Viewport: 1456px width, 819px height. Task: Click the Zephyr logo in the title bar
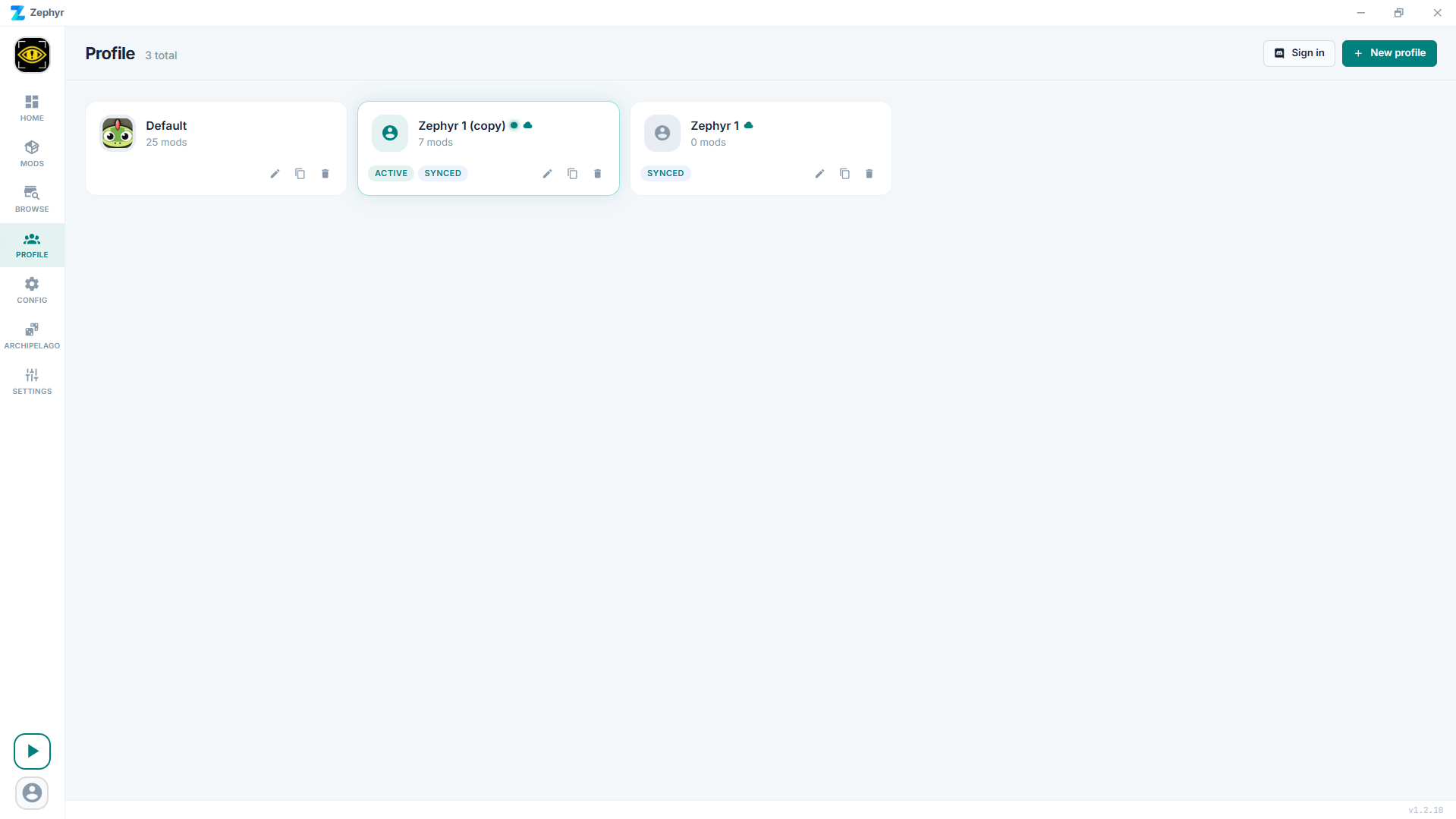coord(17,12)
